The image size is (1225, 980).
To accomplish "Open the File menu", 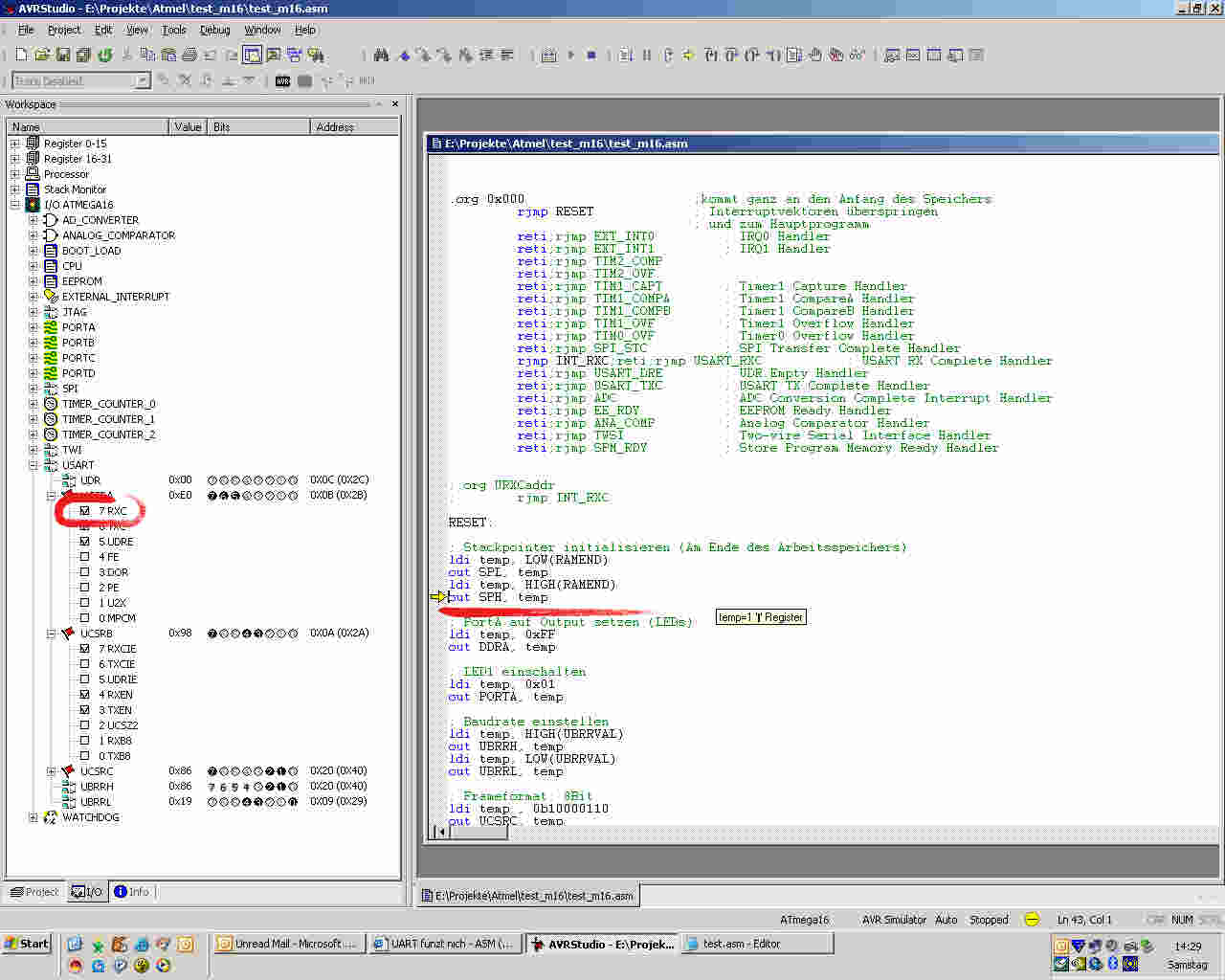I will [x=26, y=30].
